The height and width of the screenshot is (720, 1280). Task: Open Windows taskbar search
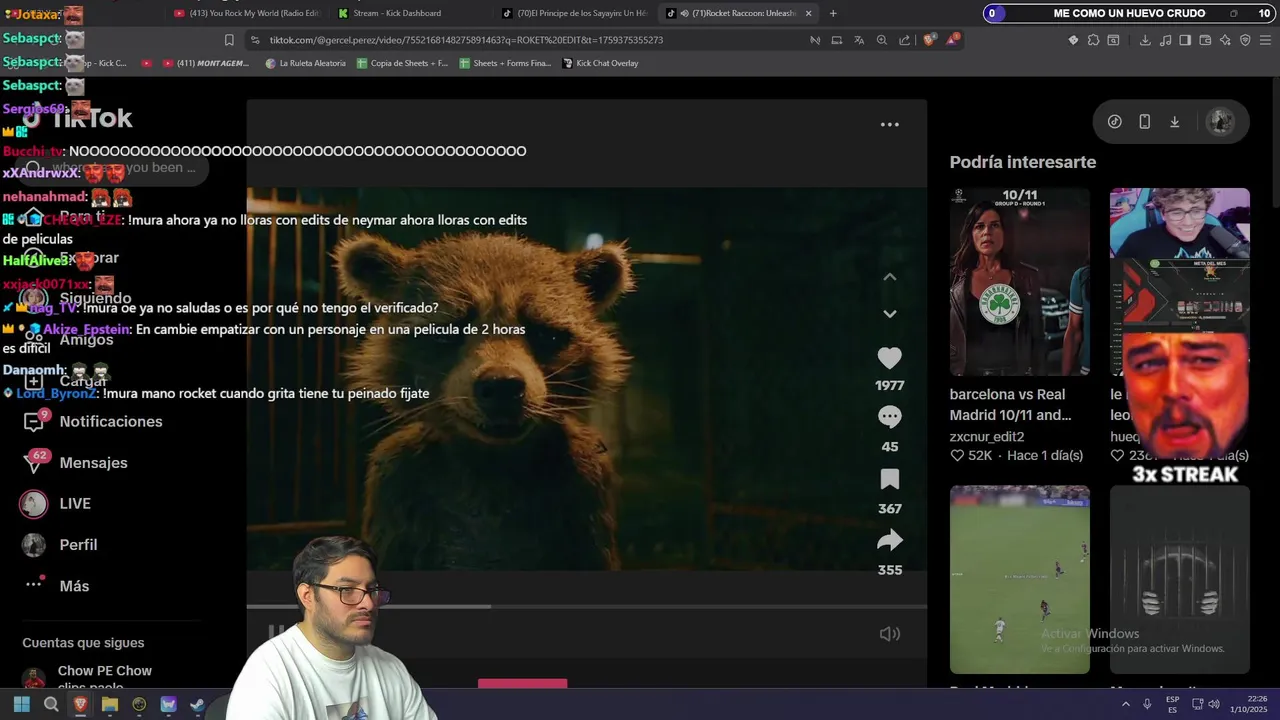51,705
